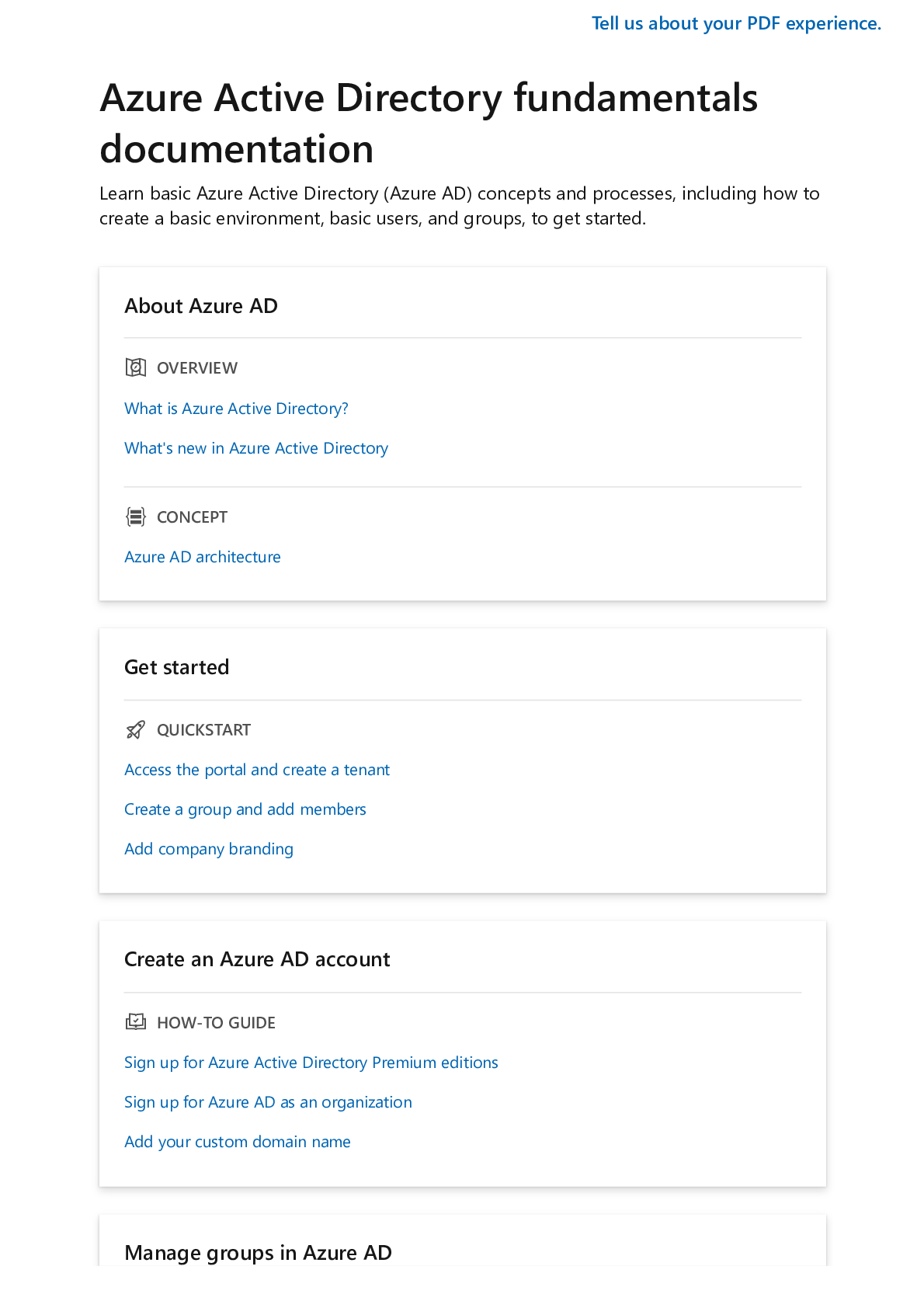This screenshot has width=924, height=1308.
Task: Open Add your custom domain name link
Action: pyautogui.click(x=238, y=1142)
